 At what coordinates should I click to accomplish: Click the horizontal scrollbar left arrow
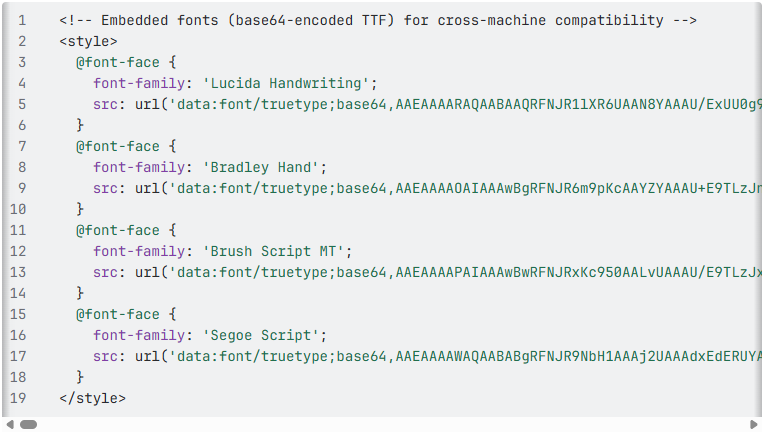click(10, 424)
